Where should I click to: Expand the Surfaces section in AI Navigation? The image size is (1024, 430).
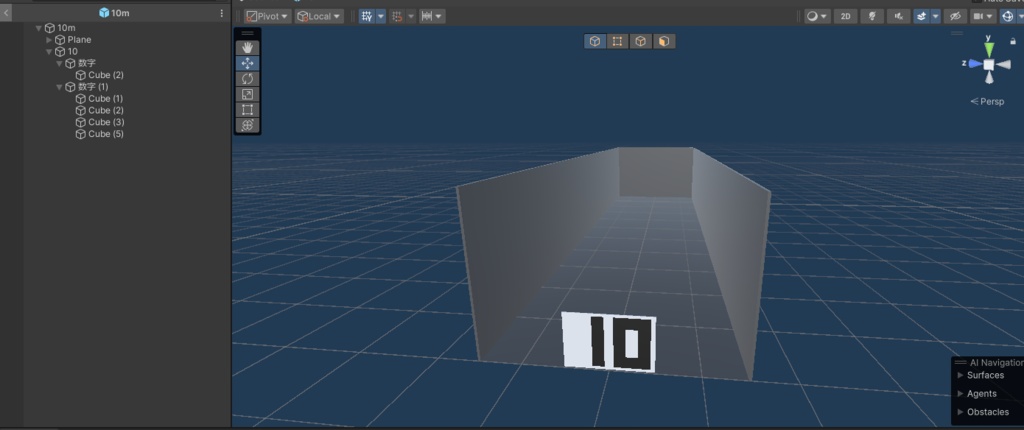[960, 375]
